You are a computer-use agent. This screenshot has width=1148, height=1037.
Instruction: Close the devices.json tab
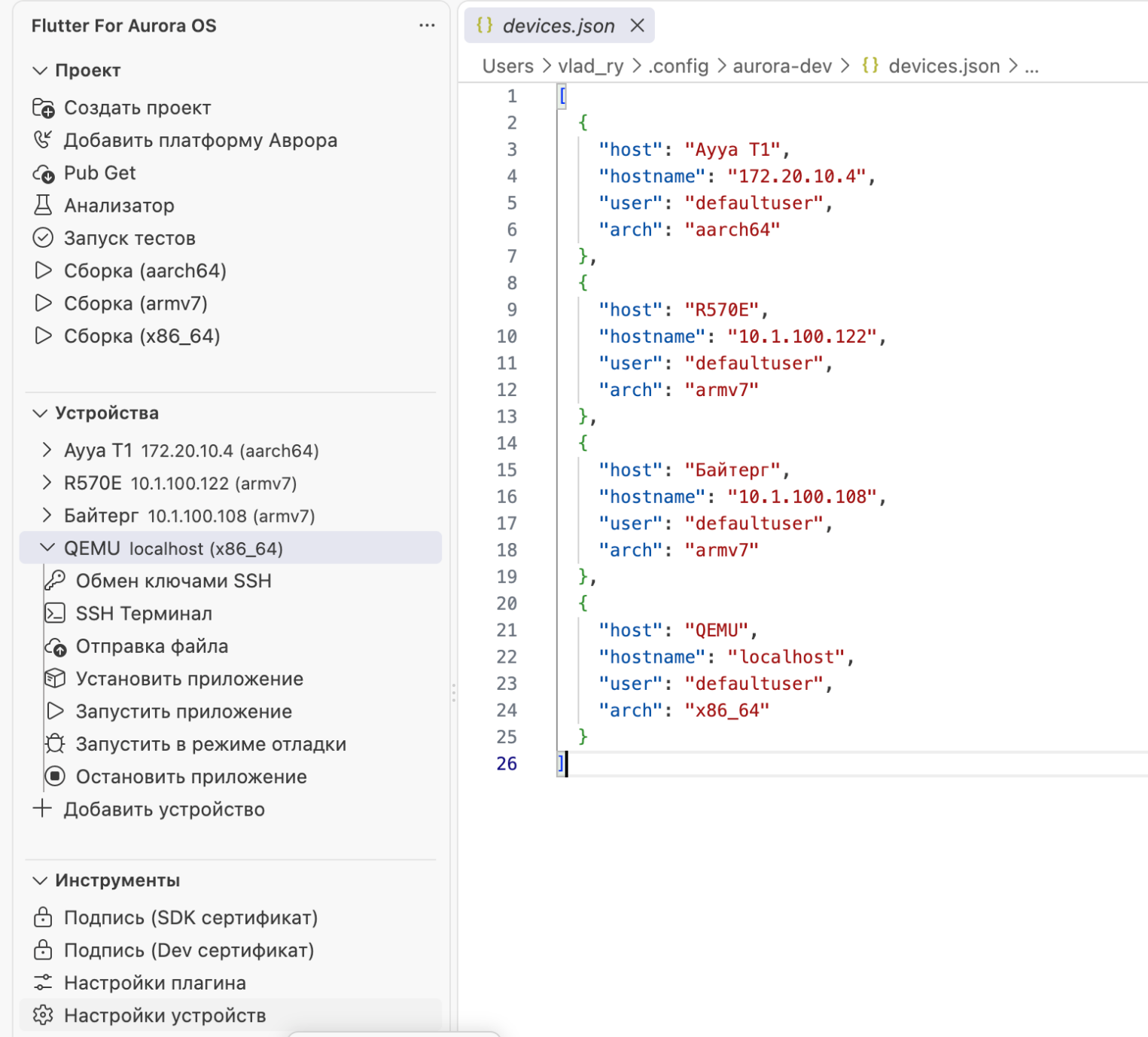tap(637, 26)
